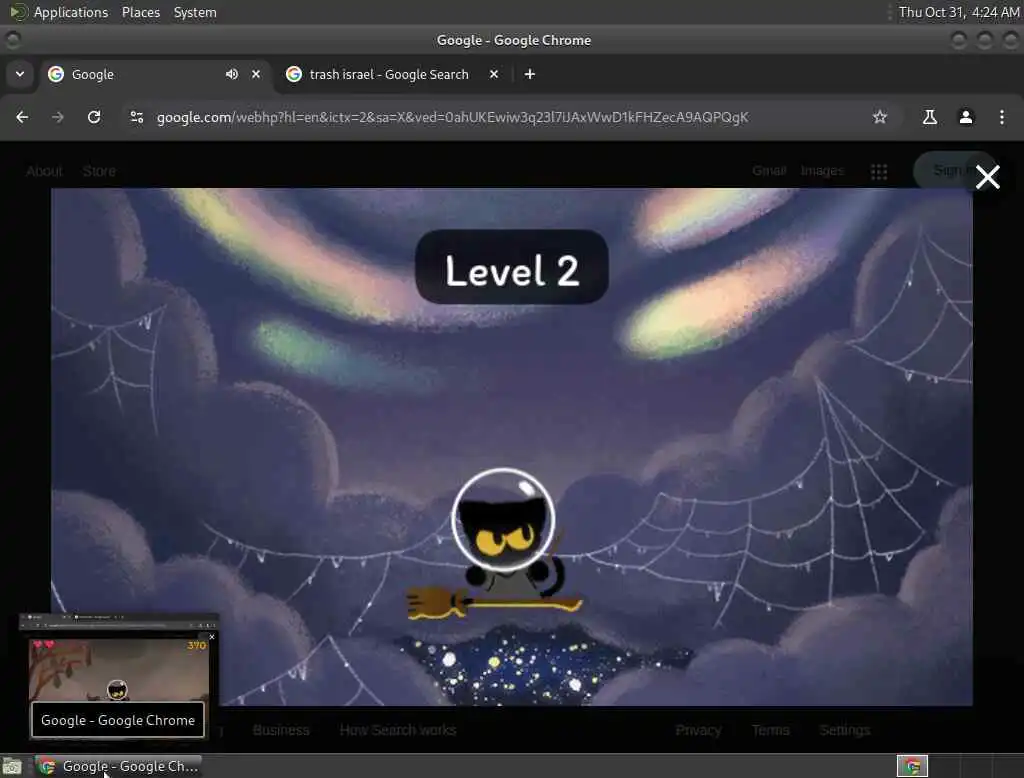This screenshot has height=778, width=1024.
Task: Click the forward navigation arrow
Action: [x=58, y=117]
